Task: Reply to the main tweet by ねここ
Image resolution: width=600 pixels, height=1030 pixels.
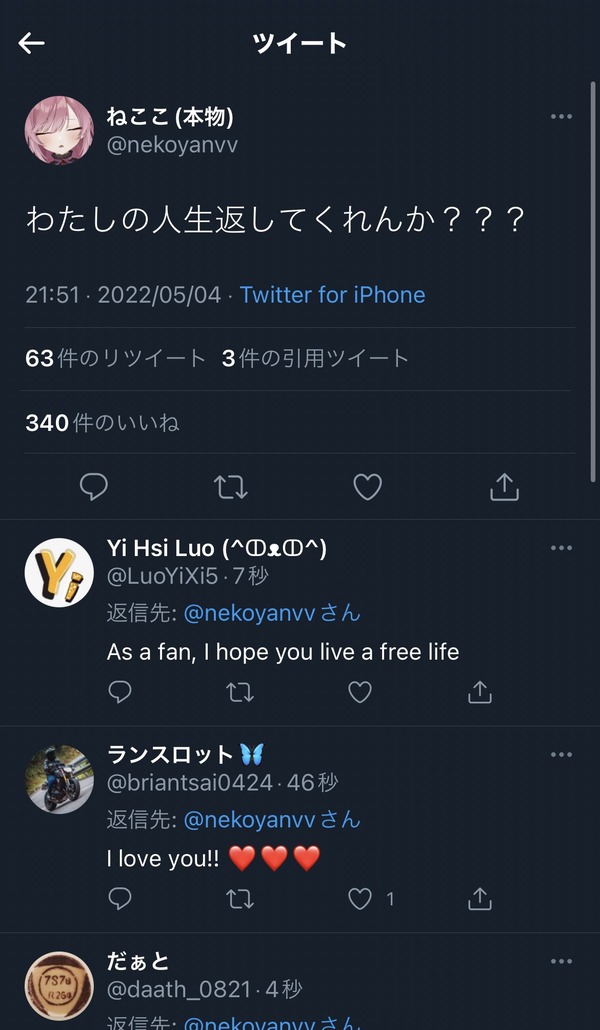Action: tap(93, 487)
